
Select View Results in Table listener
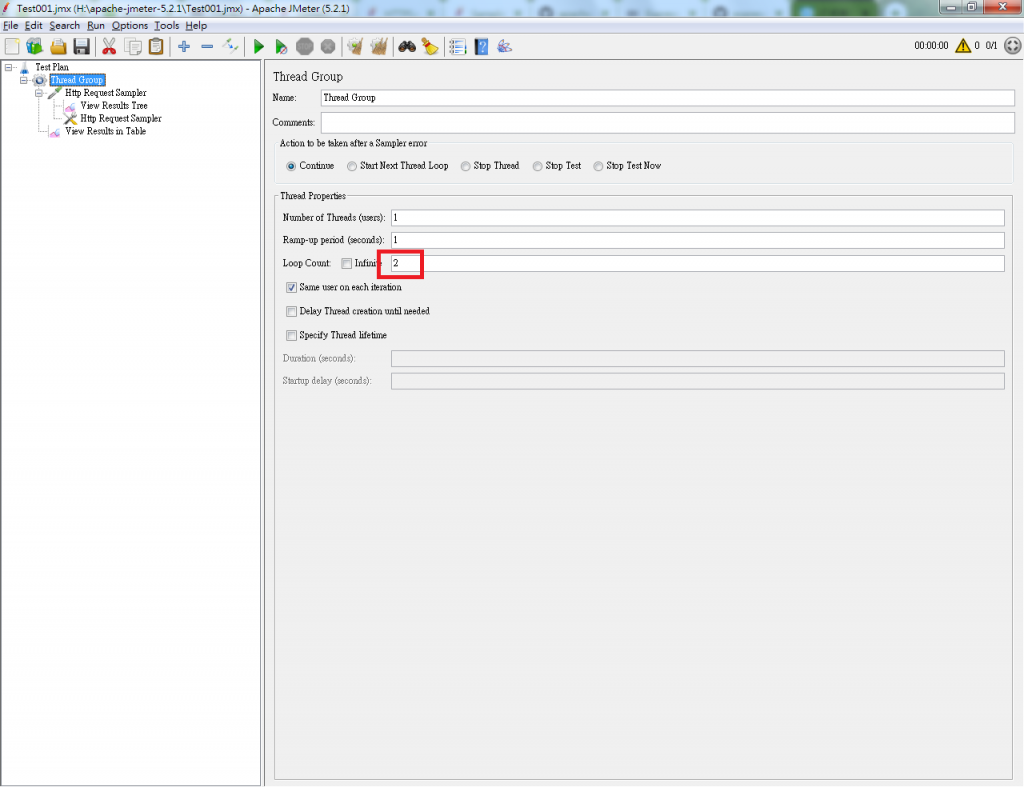click(105, 131)
